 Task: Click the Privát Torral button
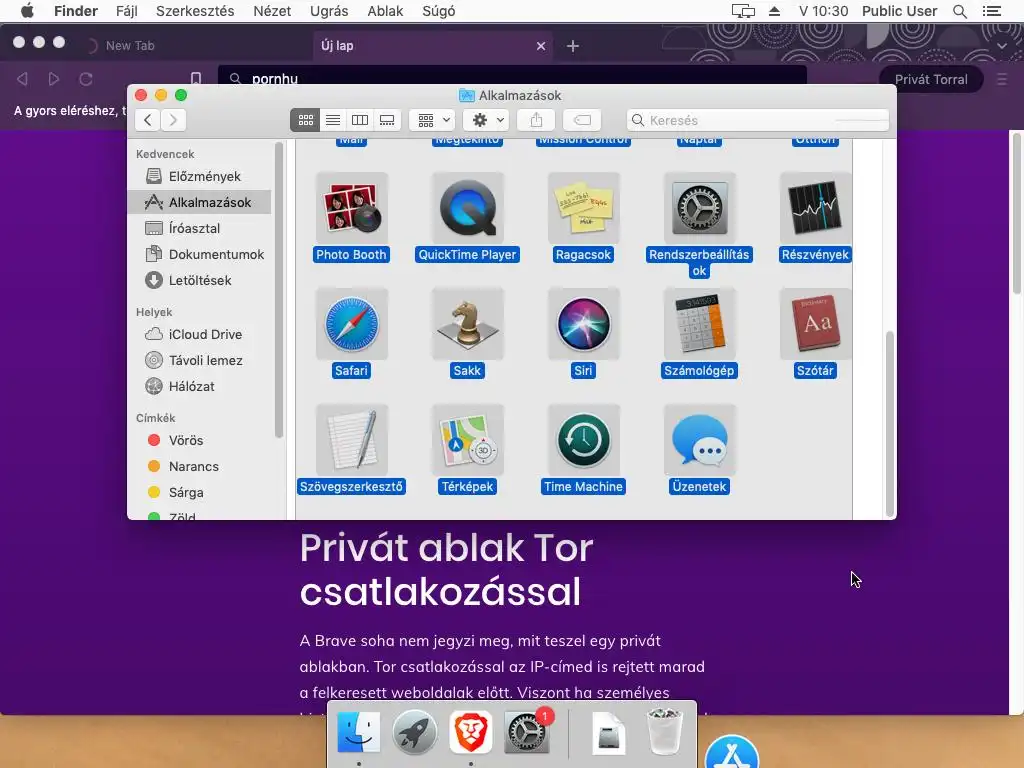tap(931, 79)
